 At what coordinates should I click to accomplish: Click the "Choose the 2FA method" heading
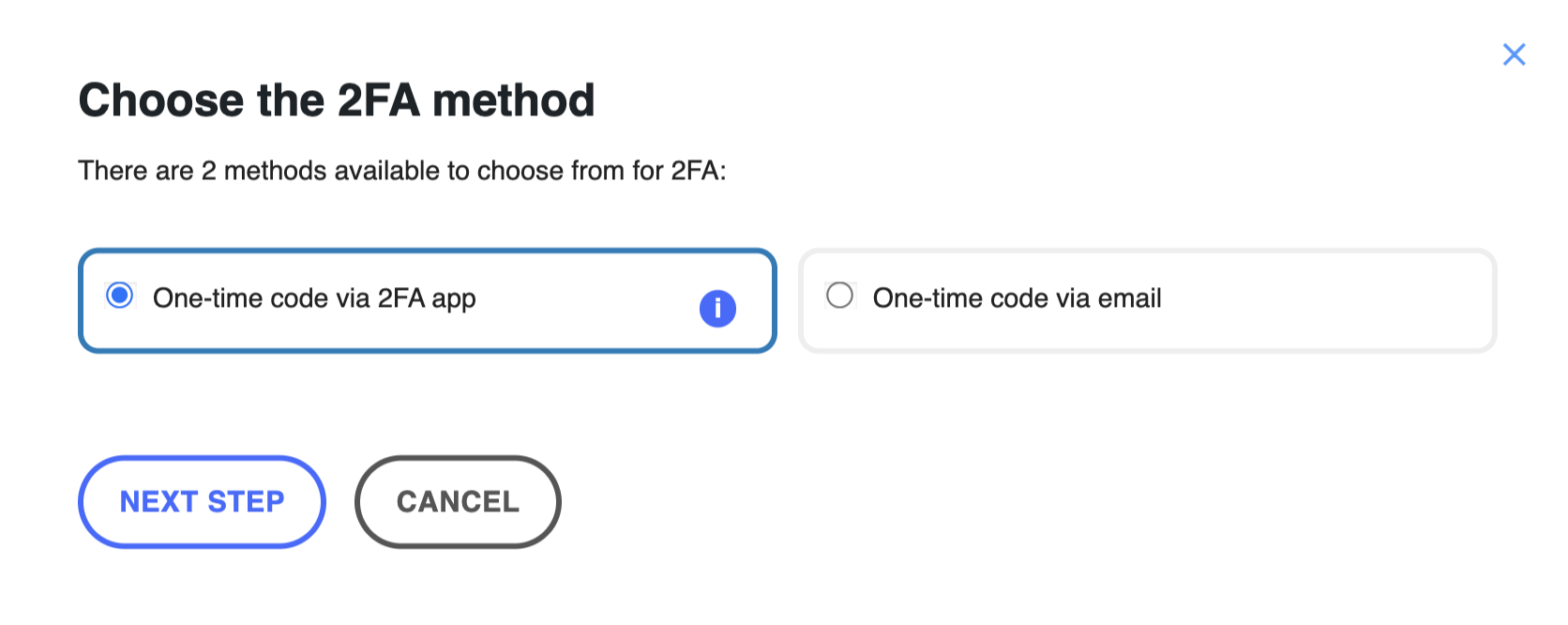pyautogui.click(x=337, y=100)
